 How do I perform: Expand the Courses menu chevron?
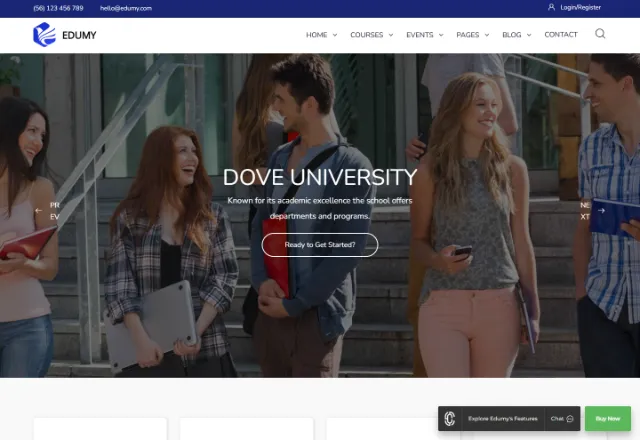(391, 35)
